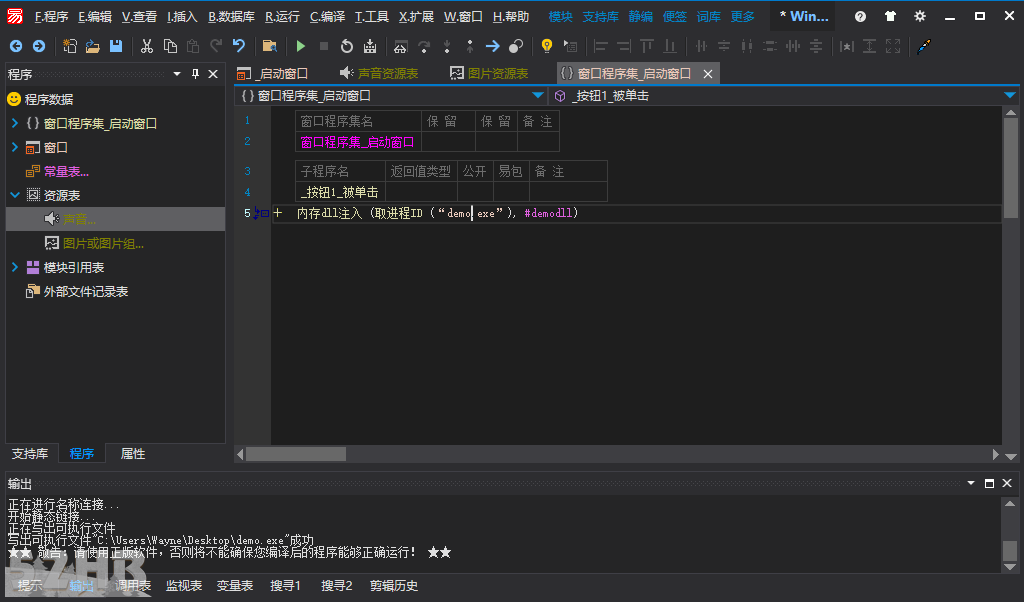The width and height of the screenshot is (1024, 602).
Task: Click the 更多 link
Action: pos(743,17)
